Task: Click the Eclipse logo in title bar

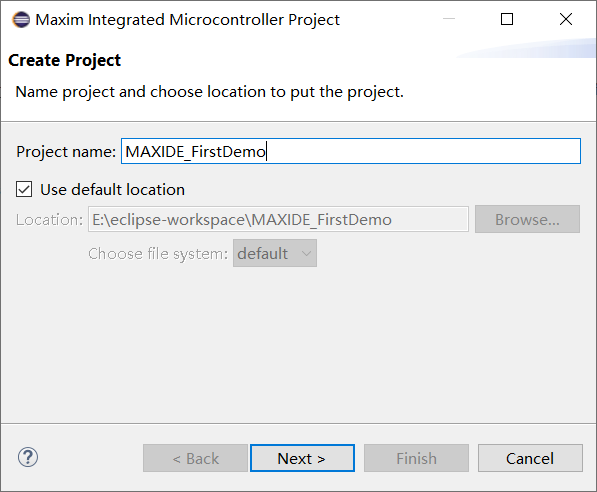Action: (x=21, y=19)
